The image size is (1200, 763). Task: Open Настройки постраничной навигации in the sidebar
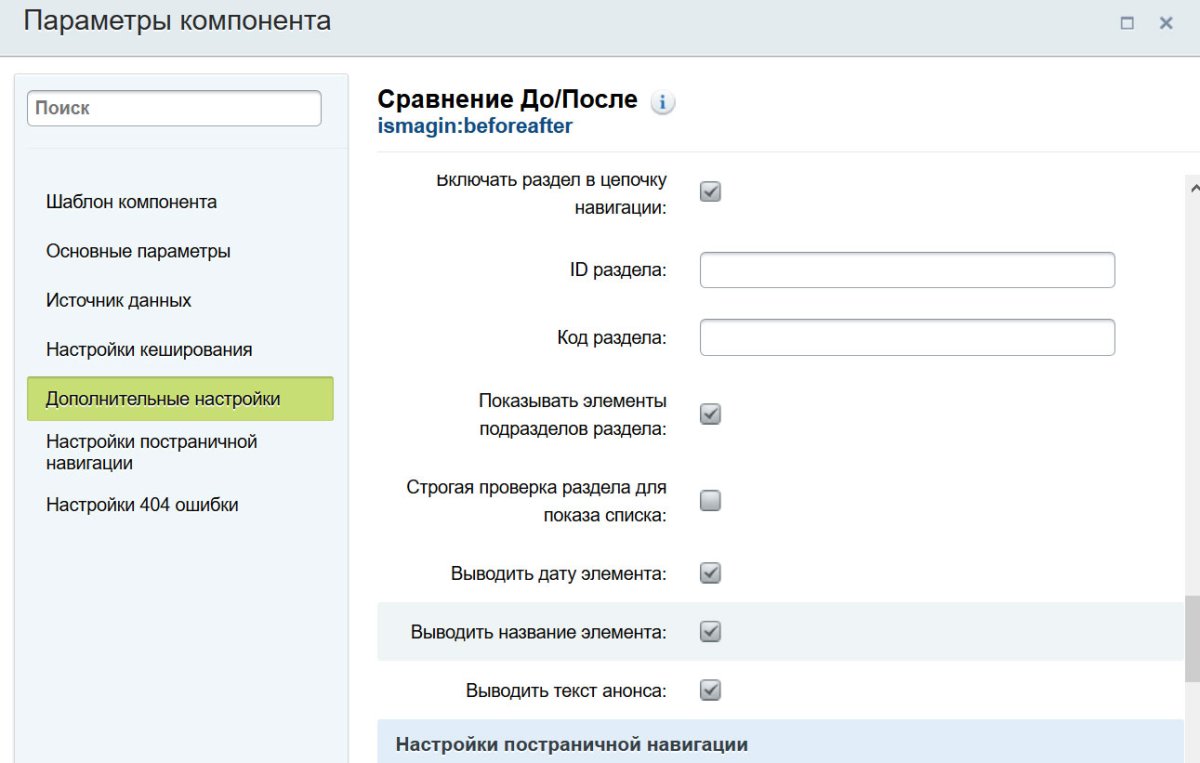tap(152, 451)
